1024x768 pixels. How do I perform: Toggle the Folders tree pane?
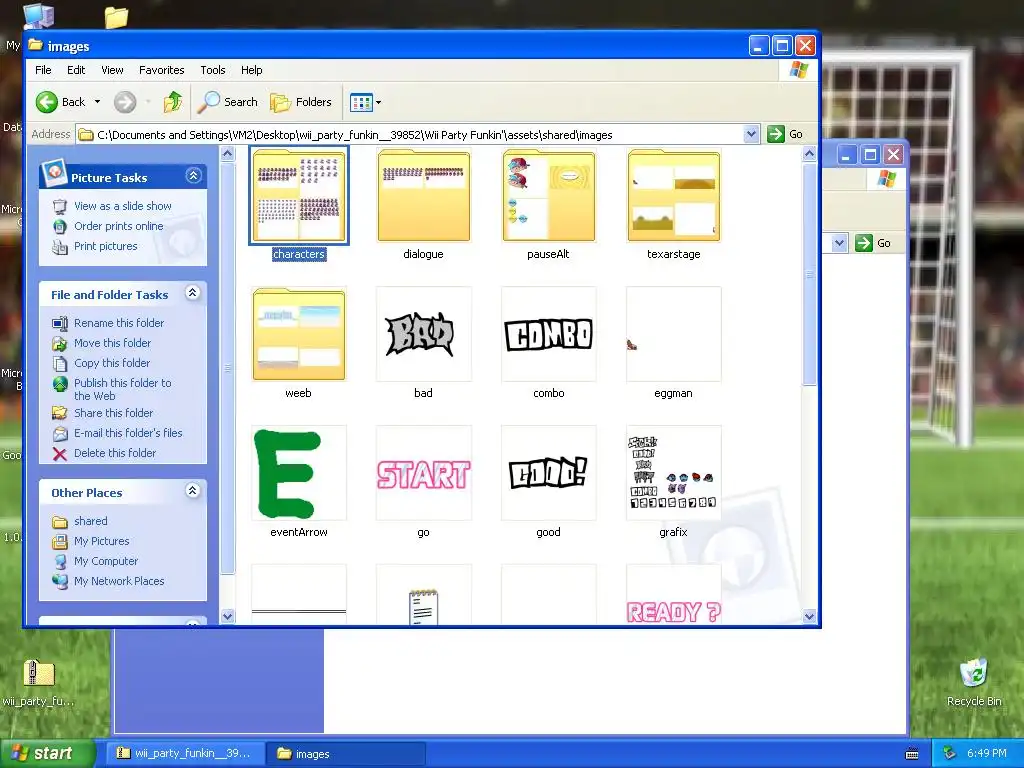(x=301, y=102)
